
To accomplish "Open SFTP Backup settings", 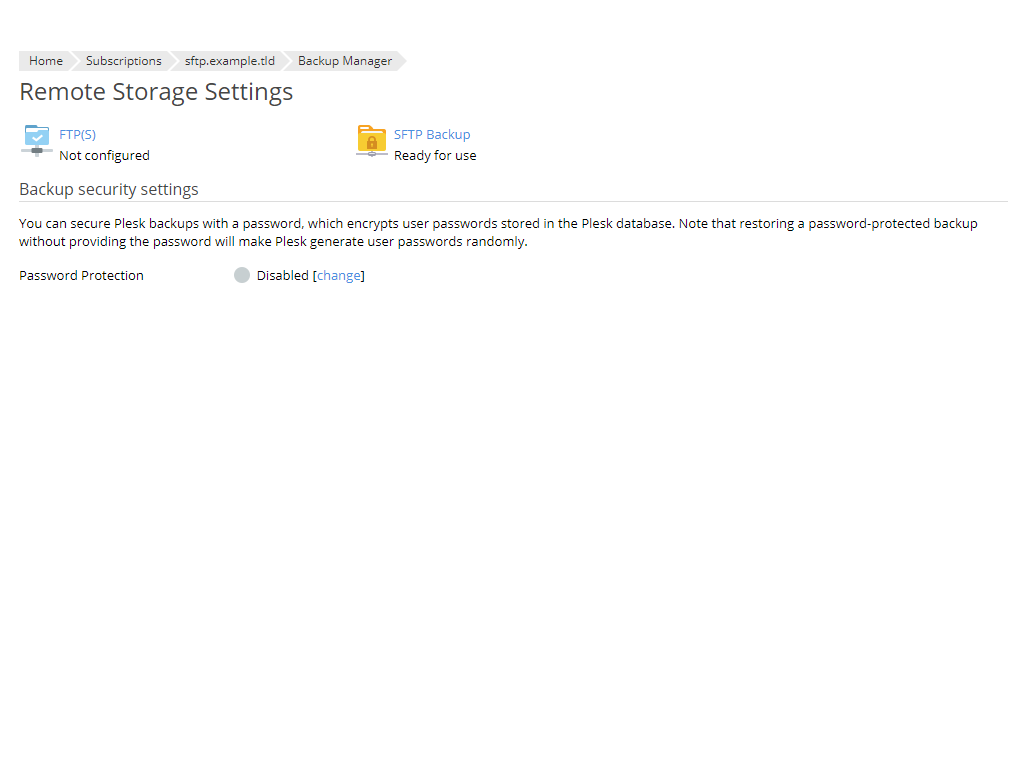I will 432,134.
